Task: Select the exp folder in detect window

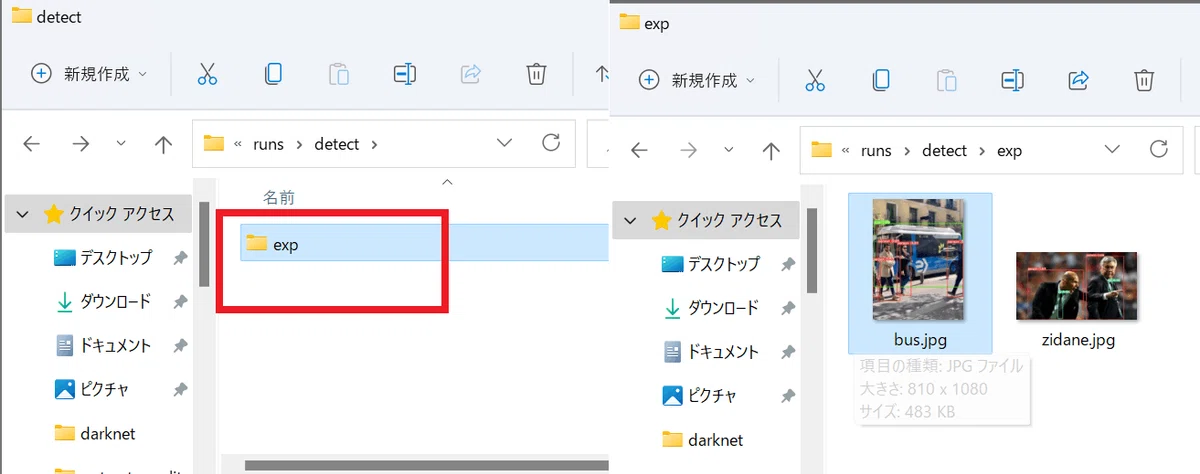Action: click(423, 243)
